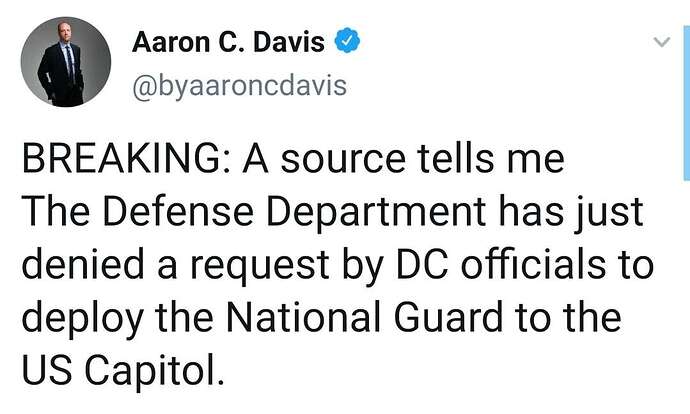This screenshot has width=690, height=414.
Task: Click the word BREAKING in the tweet
Action: 125,159
